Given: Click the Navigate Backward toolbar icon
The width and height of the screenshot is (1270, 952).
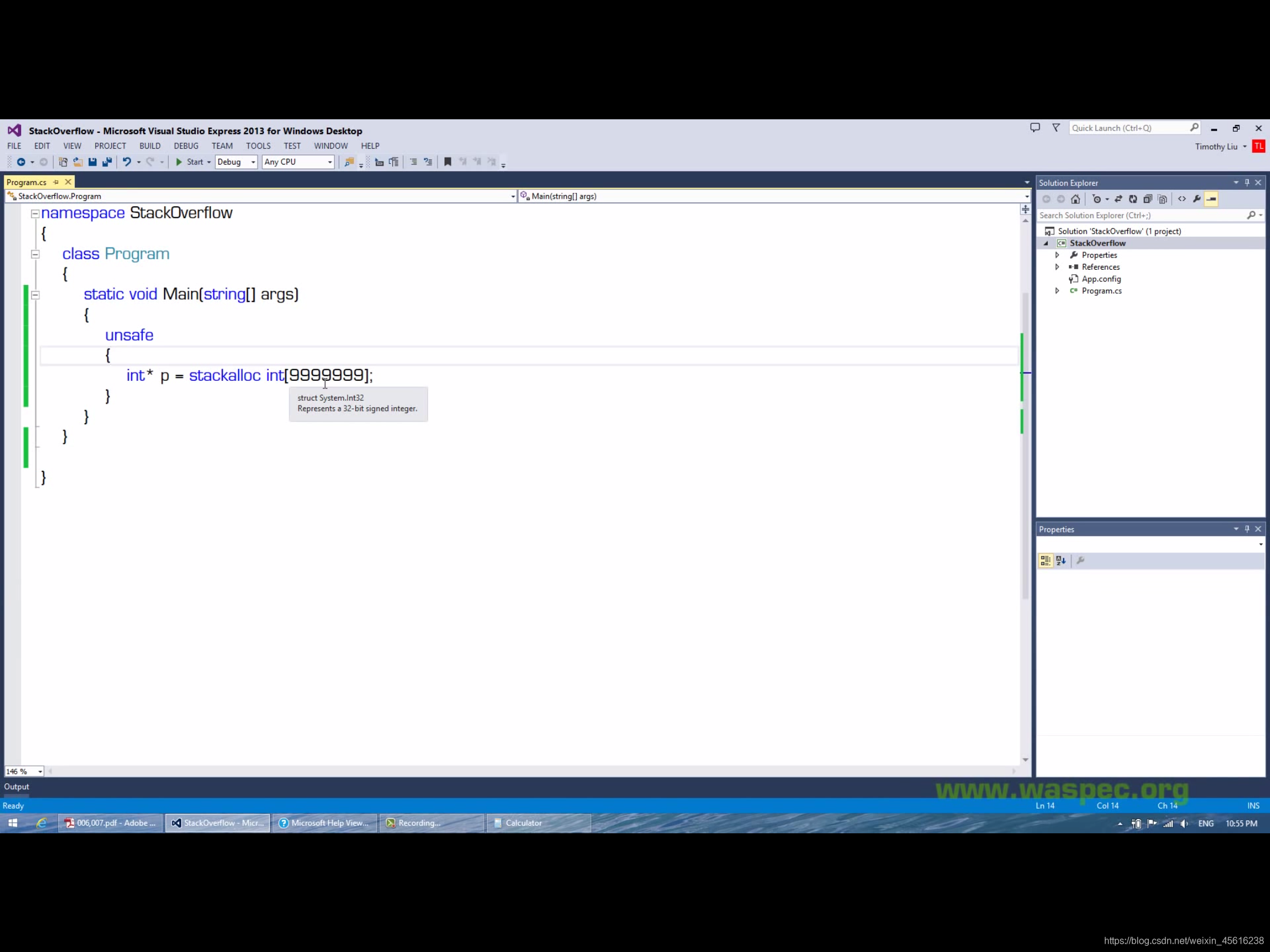Looking at the screenshot, I should point(21,162).
